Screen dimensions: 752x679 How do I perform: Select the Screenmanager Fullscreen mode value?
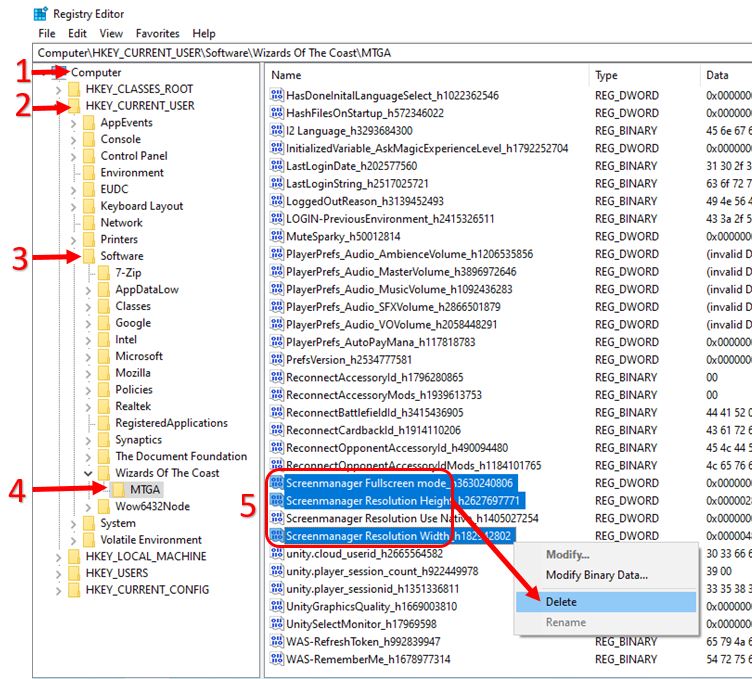[x=399, y=483]
